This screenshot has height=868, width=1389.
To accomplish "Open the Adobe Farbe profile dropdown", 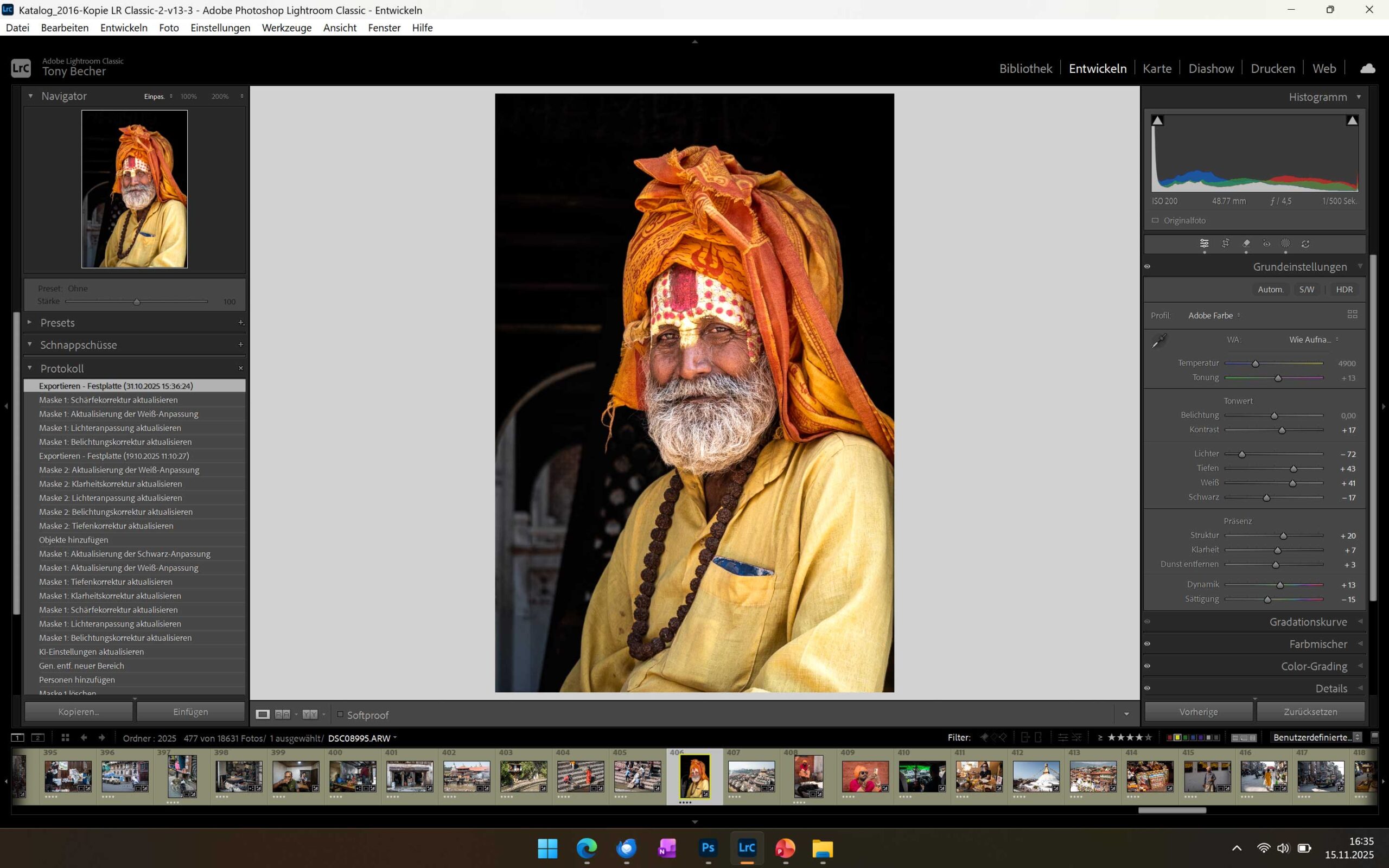I will 1213,316.
